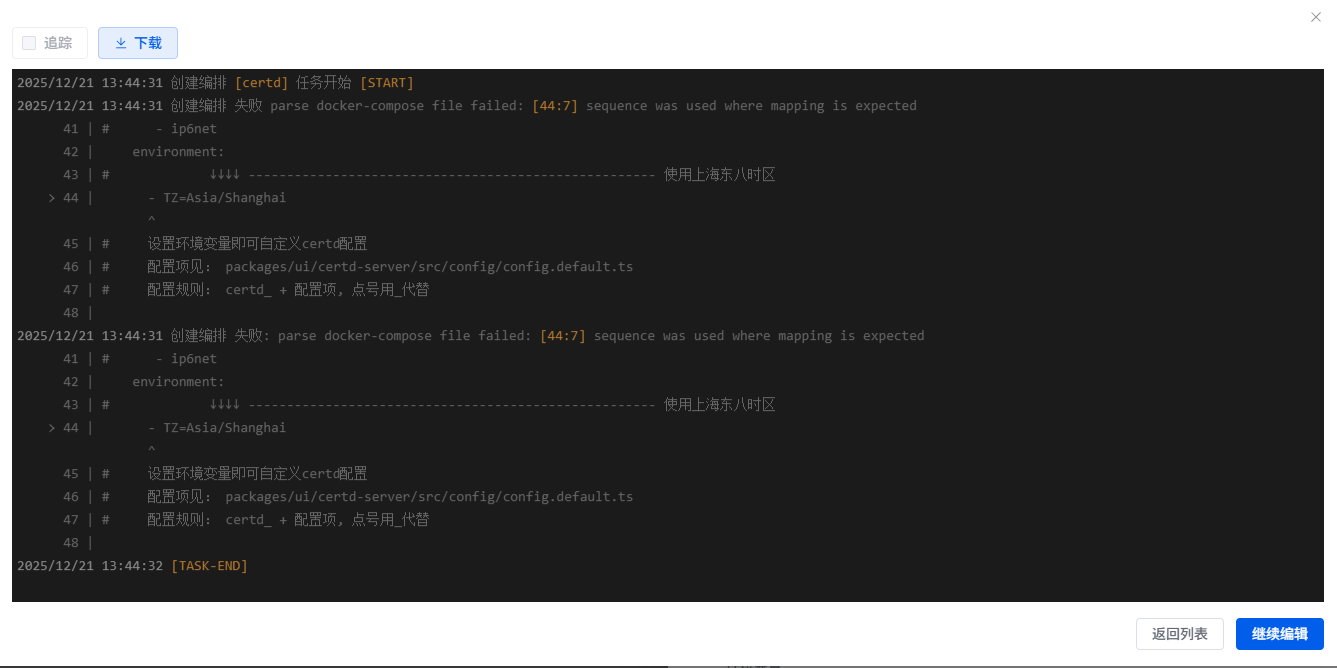Click second [44:7] error position marker
This screenshot has height=668, width=1337.
pos(562,336)
